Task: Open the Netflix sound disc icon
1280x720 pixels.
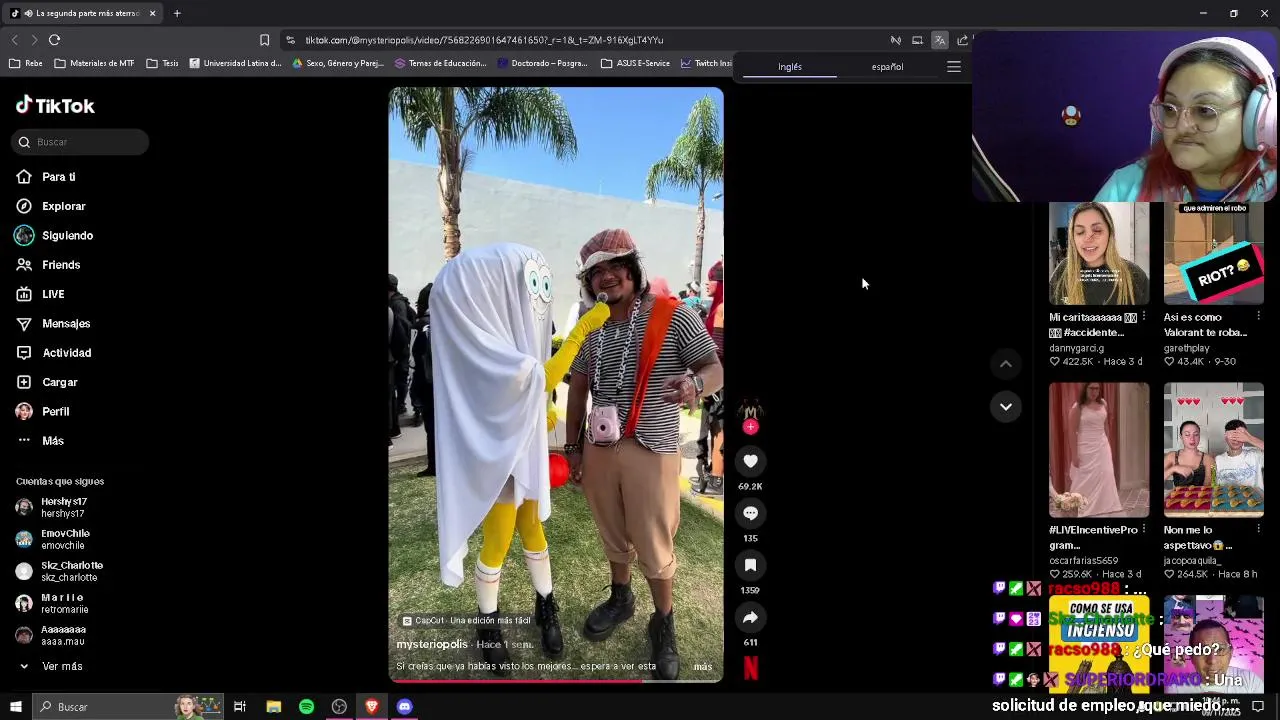Action: 750,667
